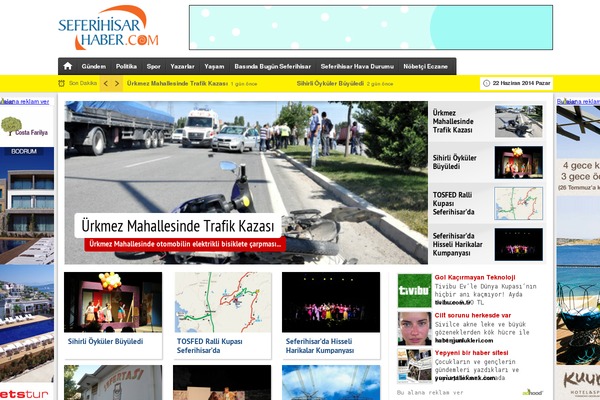Open card title TOSFED Ralli Kupası Seferihisar'da
The height and width of the screenshot is (400, 600).
pos(209,346)
